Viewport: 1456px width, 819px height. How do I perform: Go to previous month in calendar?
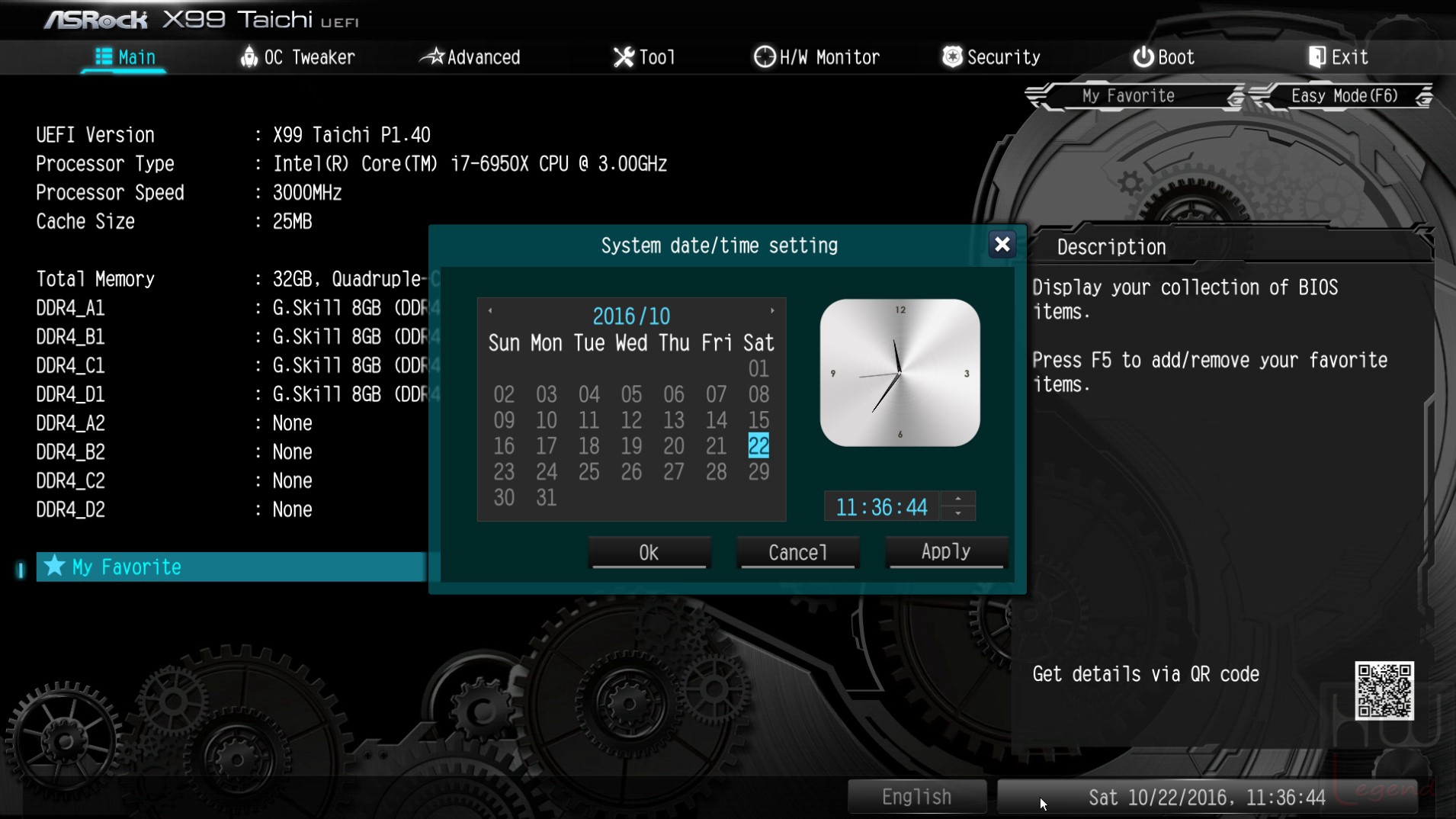[490, 310]
